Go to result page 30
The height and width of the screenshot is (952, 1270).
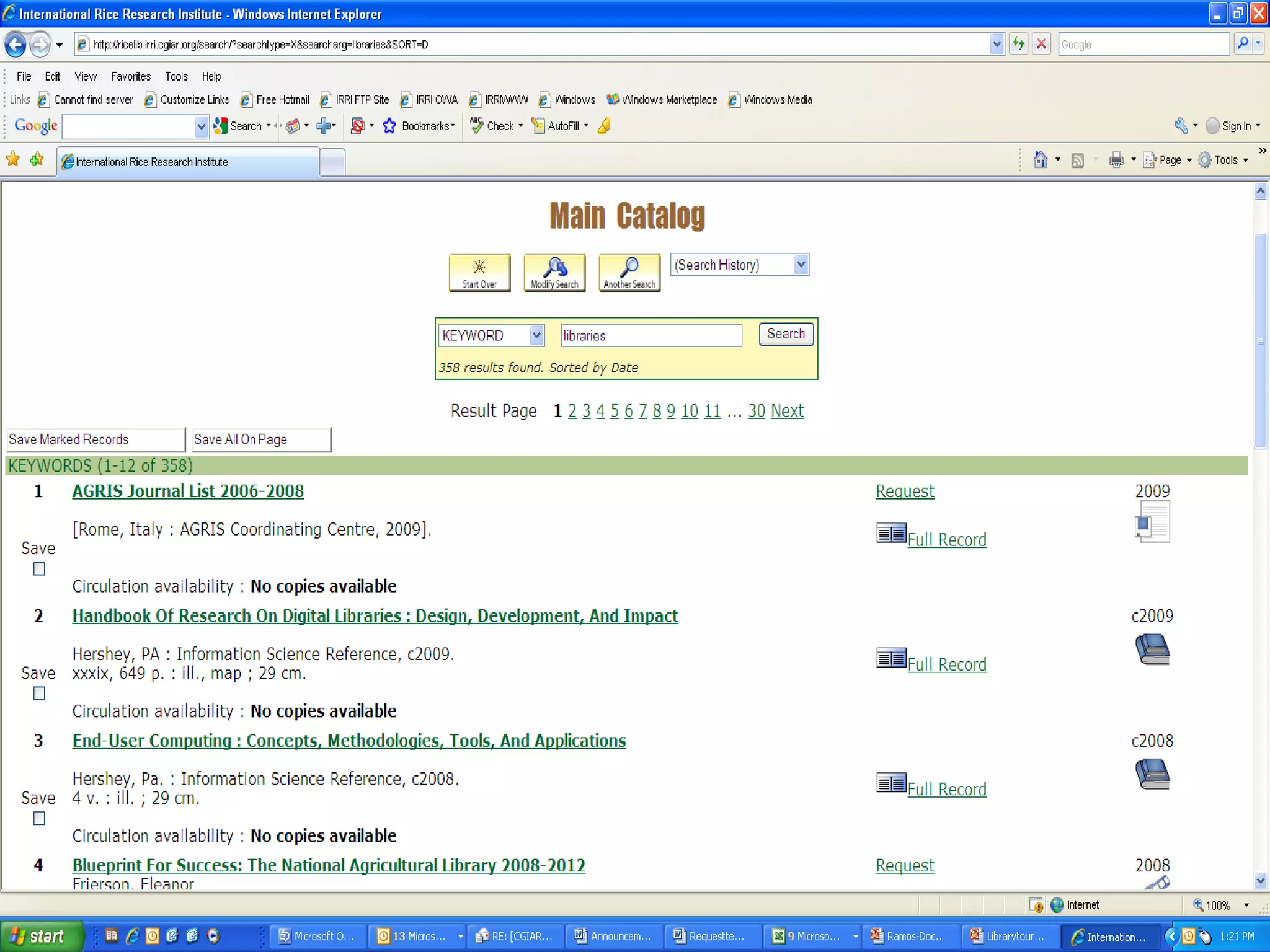point(756,411)
